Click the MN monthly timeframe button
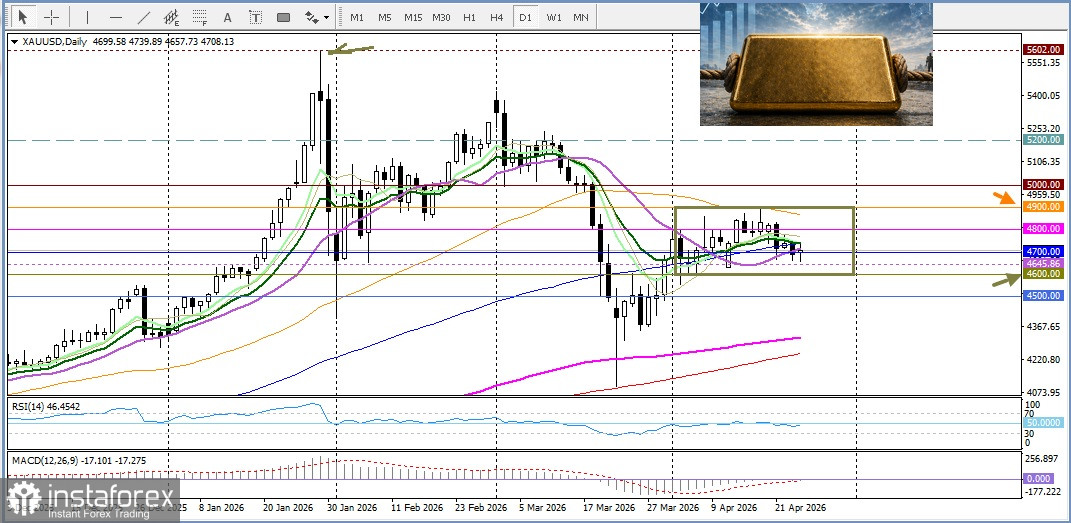The height and width of the screenshot is (523, 1071). [580, 17]
